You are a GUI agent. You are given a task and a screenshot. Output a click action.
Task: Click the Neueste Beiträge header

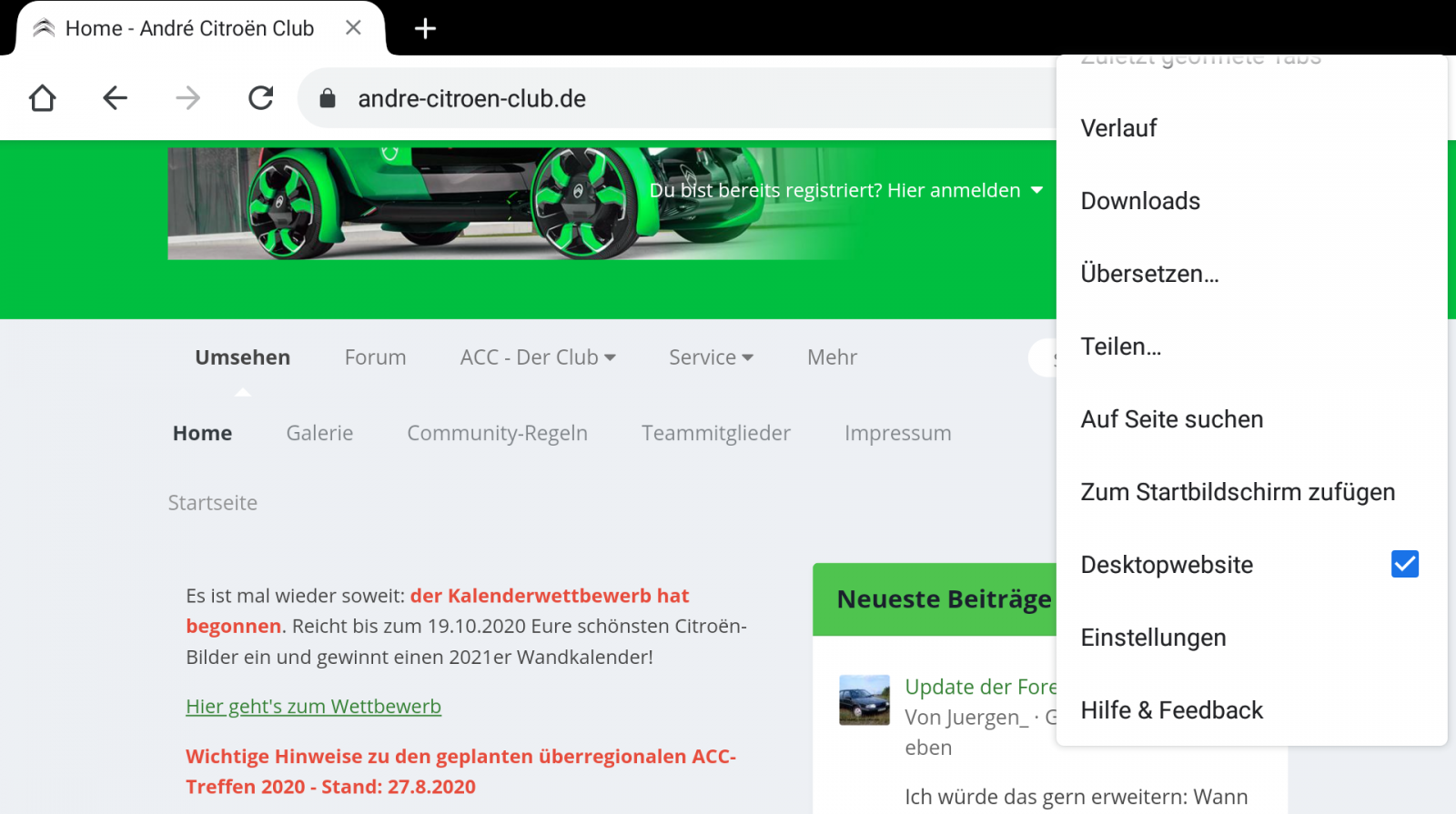click(944, 599)
